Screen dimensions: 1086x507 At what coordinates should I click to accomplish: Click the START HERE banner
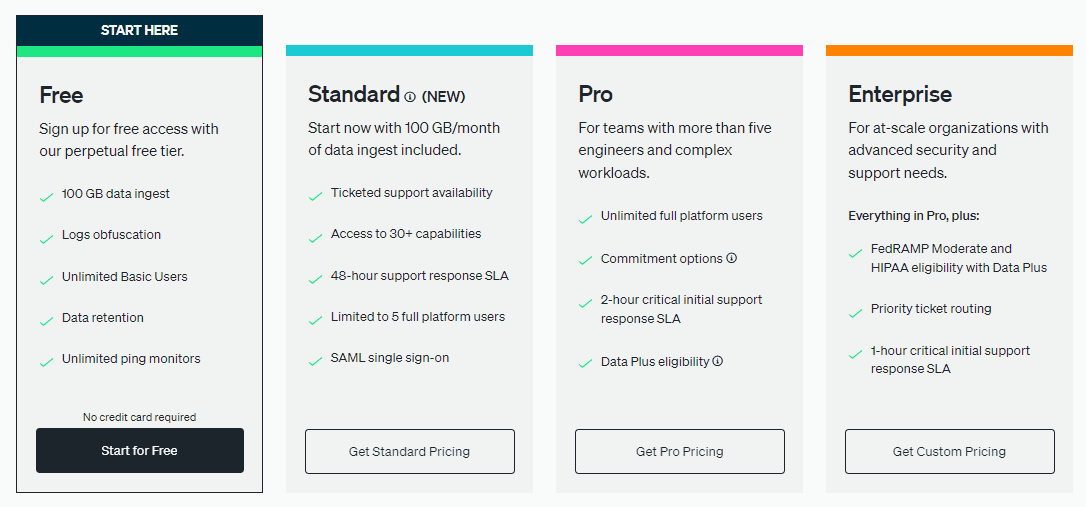point(139,30)
